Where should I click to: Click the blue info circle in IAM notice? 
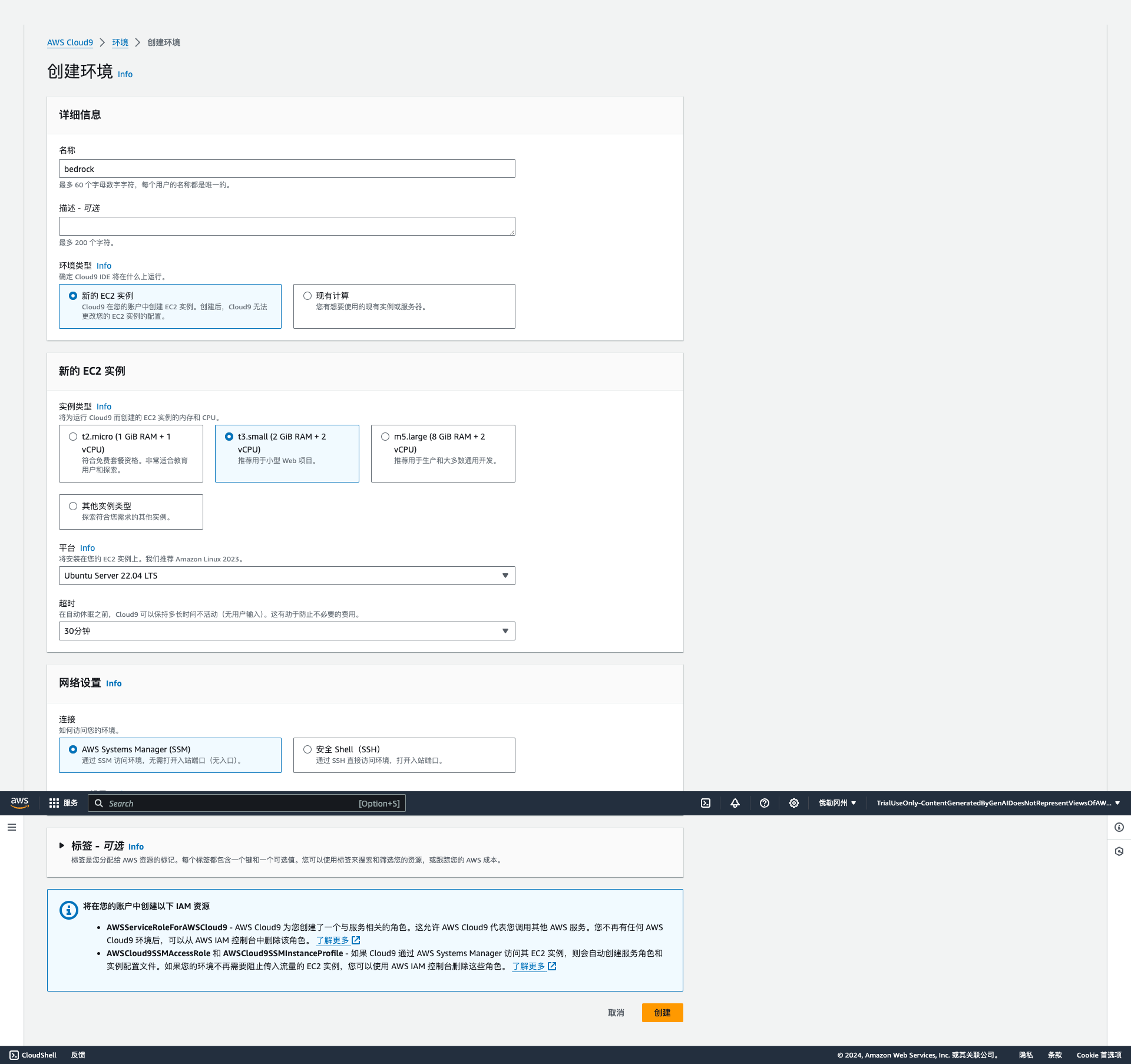point(69,910)
